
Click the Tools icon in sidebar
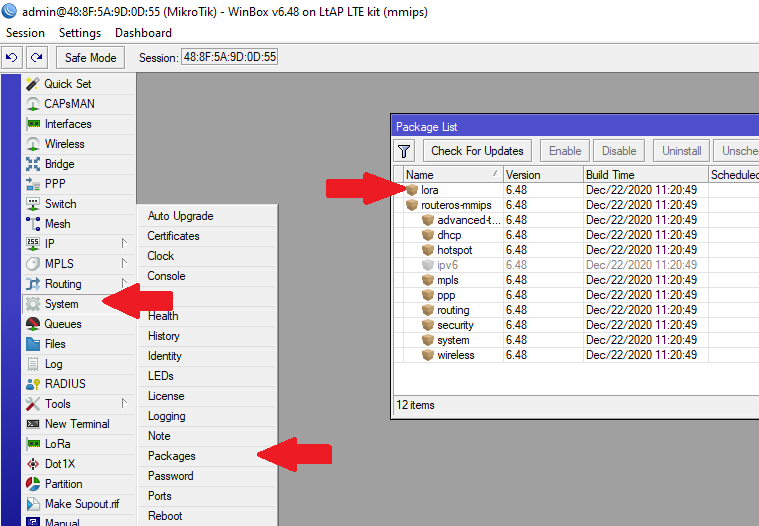[32, 404]
